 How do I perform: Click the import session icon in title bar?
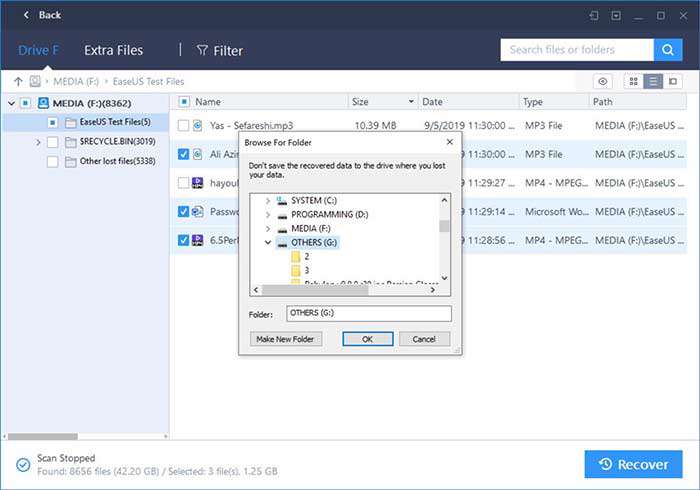(x=594, y=16)
